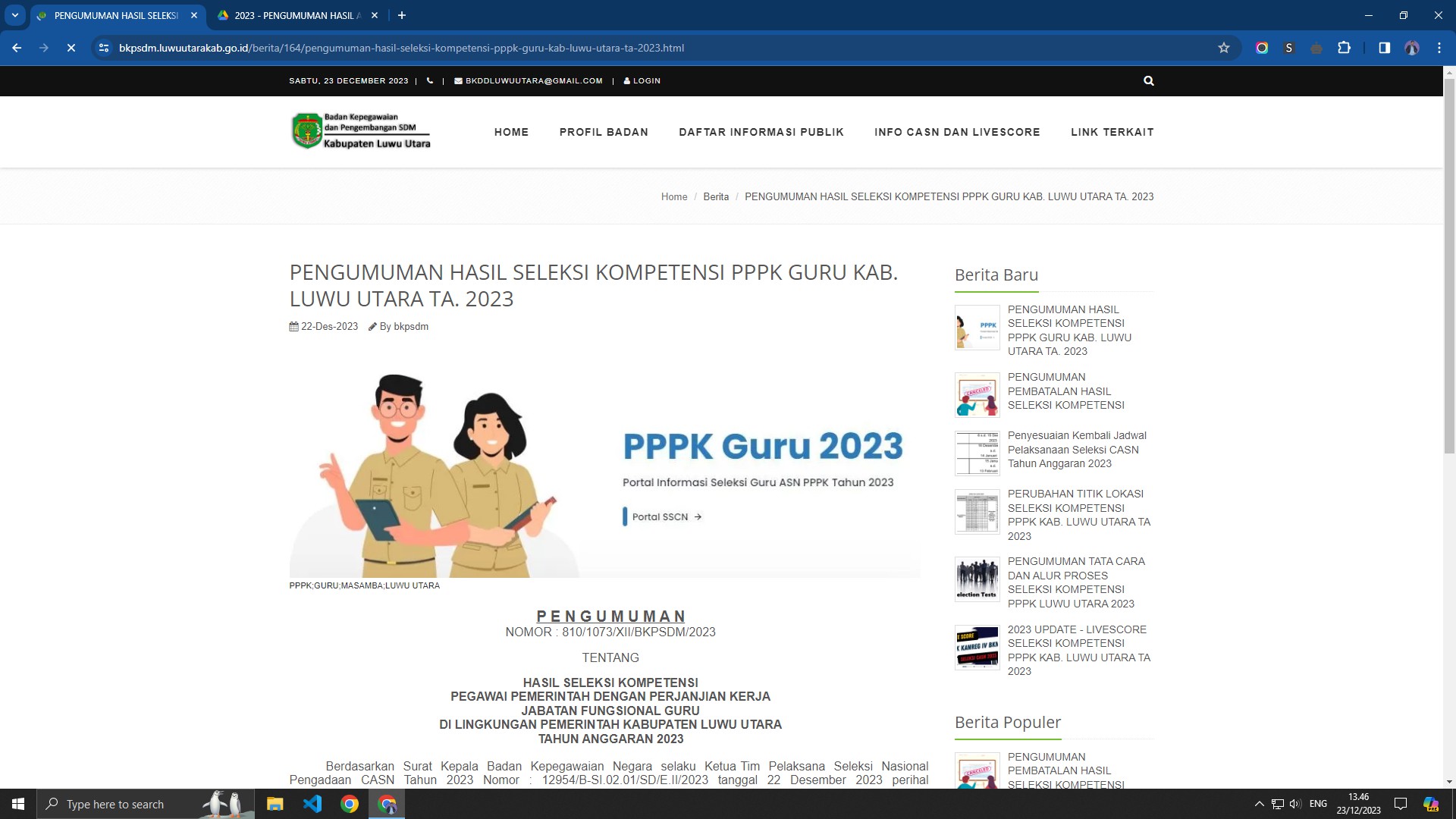Viewport: 1456px width, 819px height.
Task: Click the Berita breadcrumb link
Action: (716, 196)
